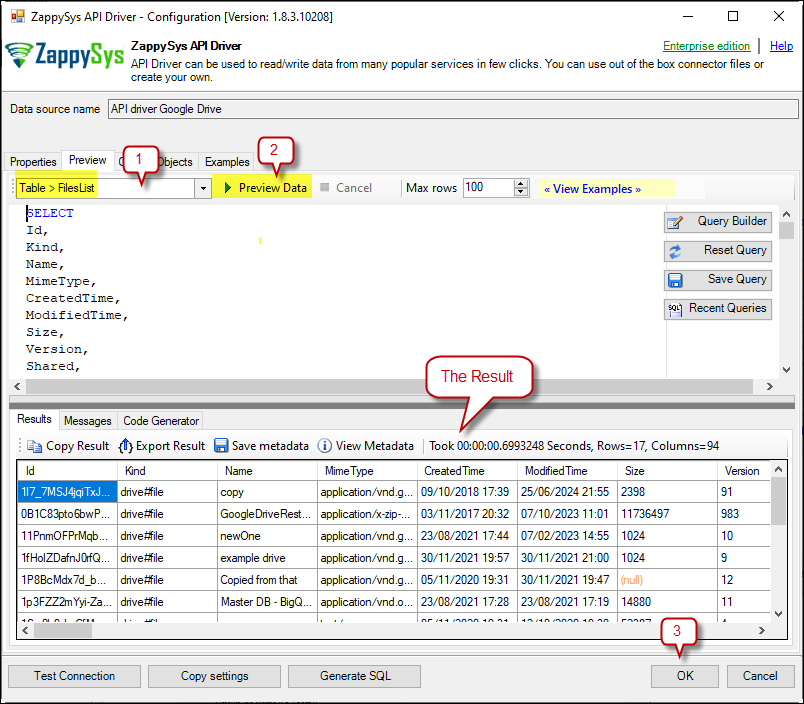Image resolution: width=804 pixels, height=704 pixels.
Task: Click the ModifiedTime column header
Action: tap(567, 471)
